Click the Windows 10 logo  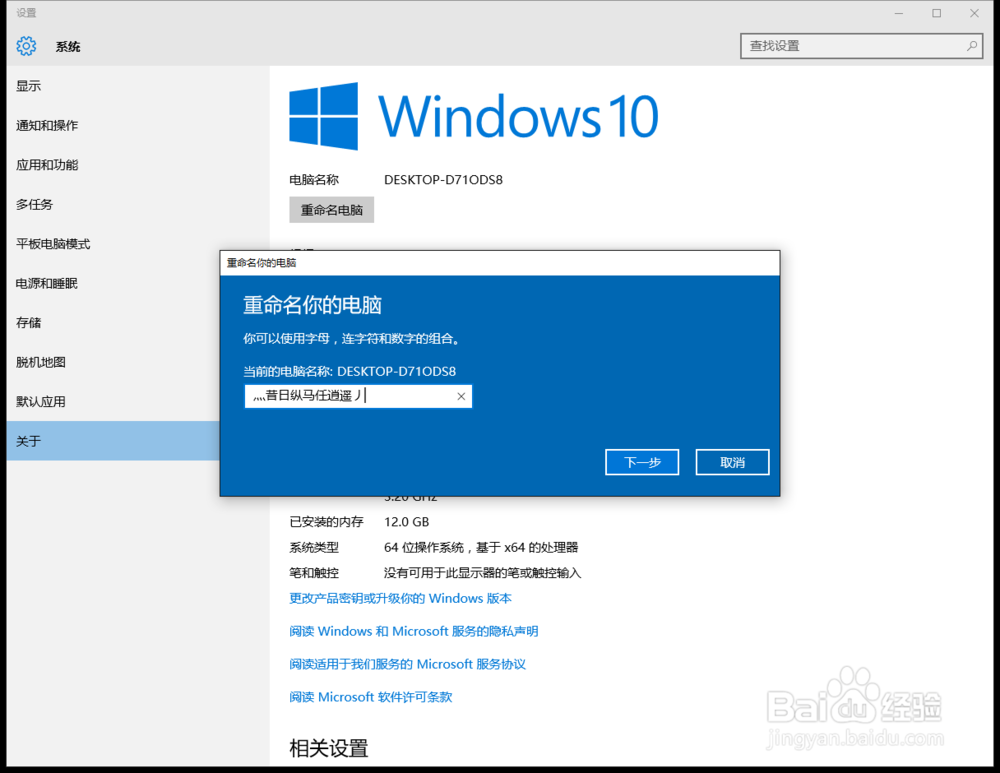[x=473, y=116]
